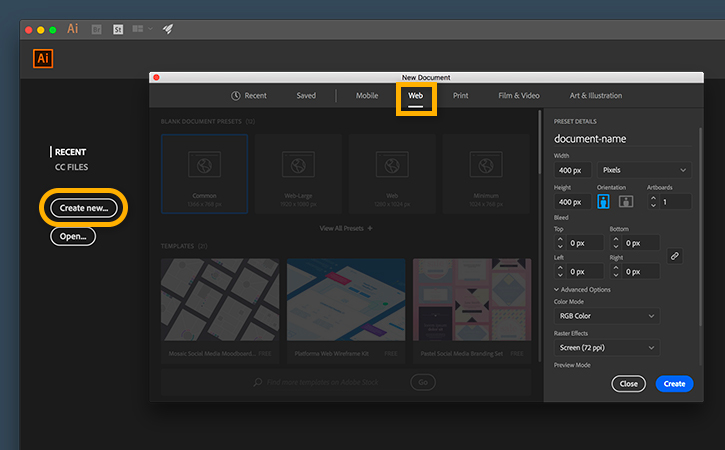The height and width of the screenshot is (450, 725).
Task: Click the Open... button
Action: 73,237
